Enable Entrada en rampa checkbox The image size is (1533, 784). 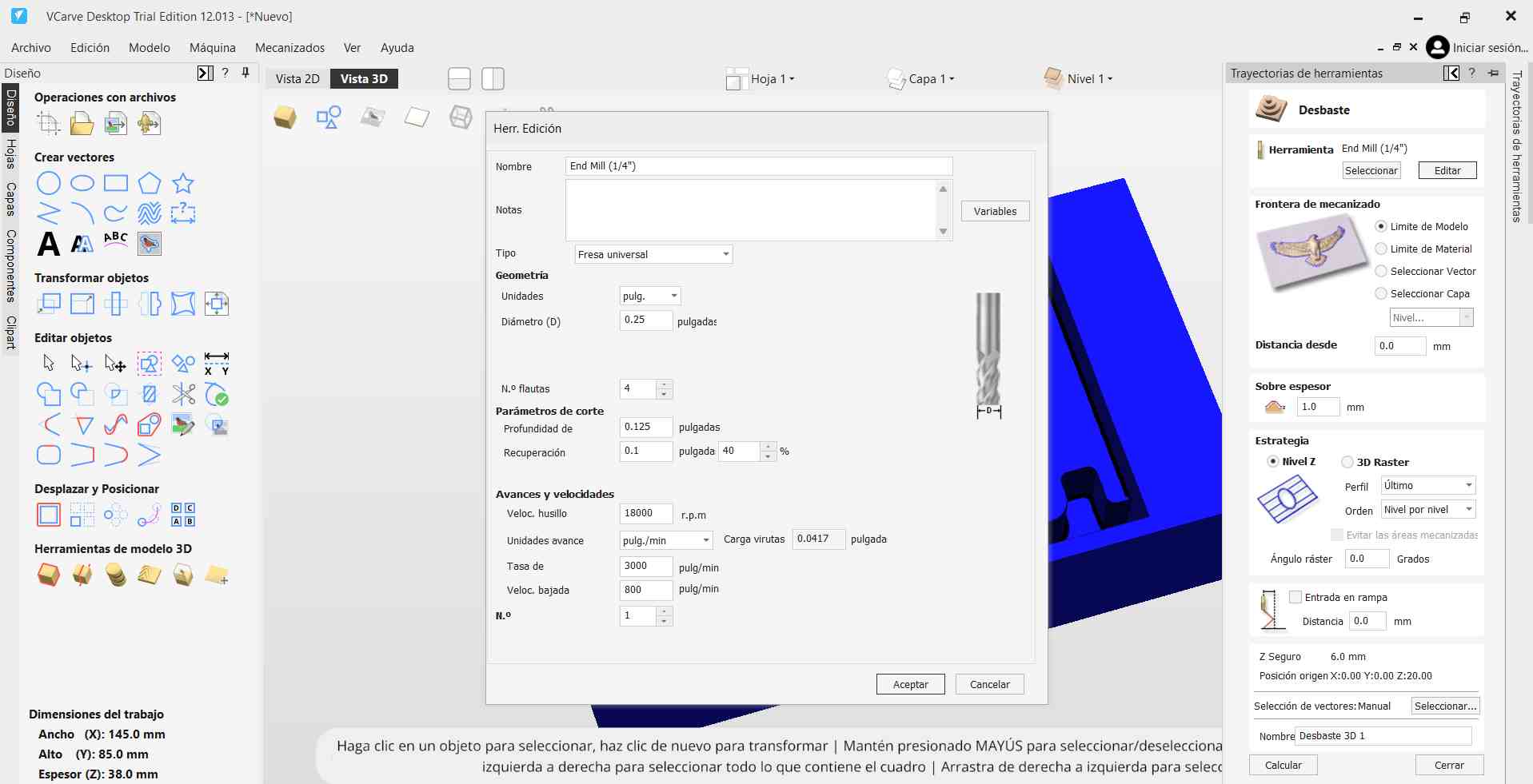click(1295, 597)
